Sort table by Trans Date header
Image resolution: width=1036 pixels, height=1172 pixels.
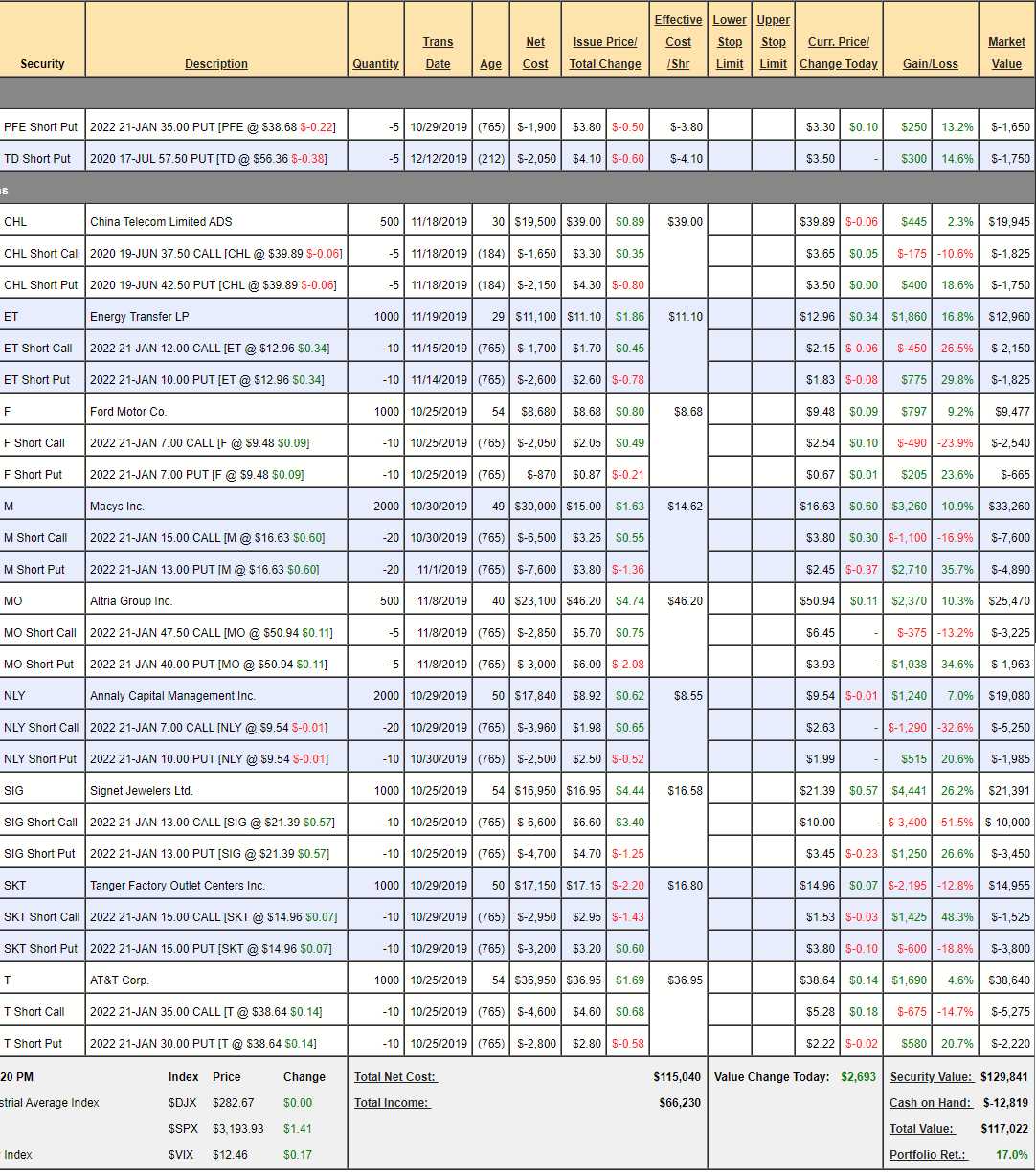pyautogui.click(x=438, y=54)
